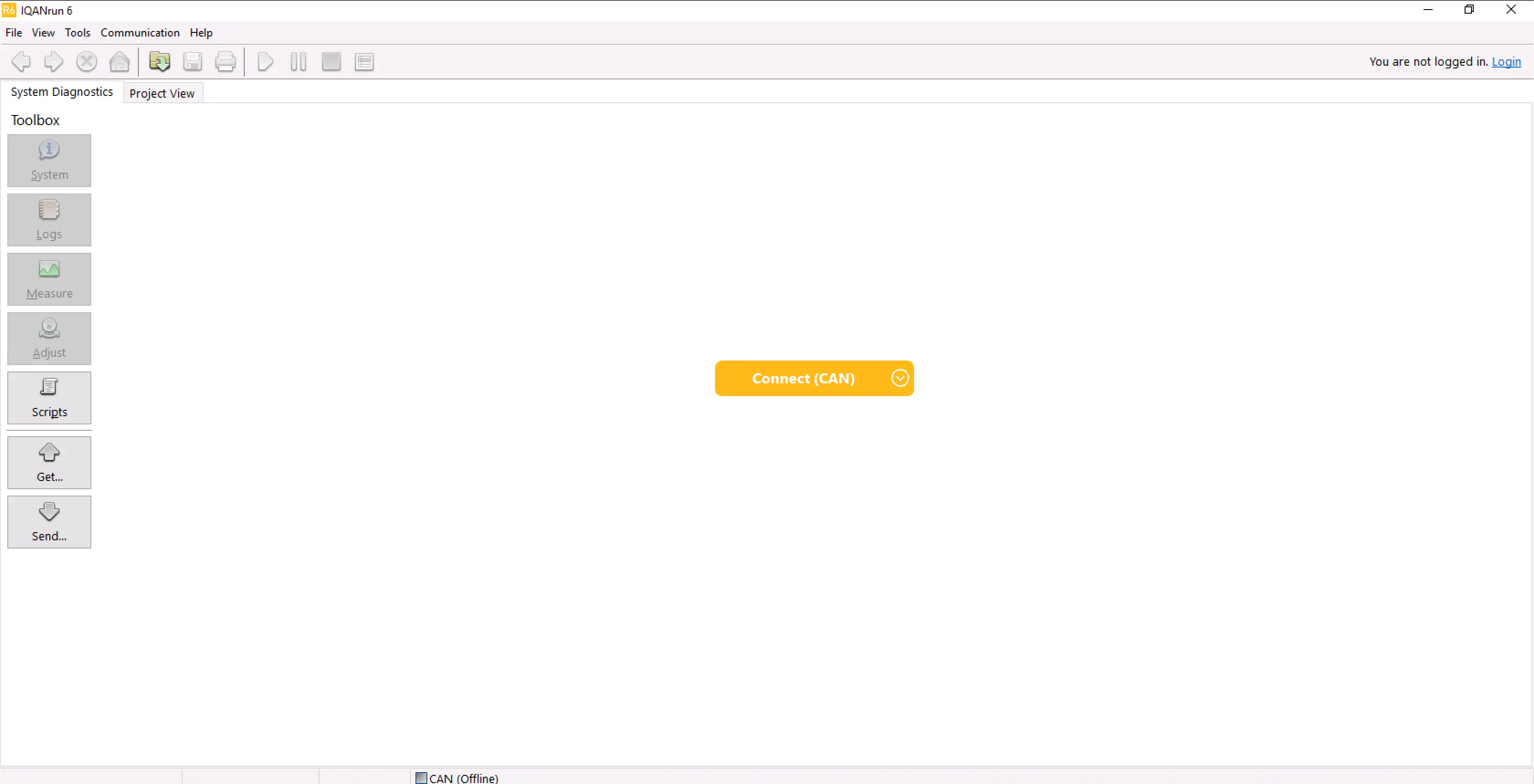Image resolution: width=1534 pixels, height=784 pixels.
Task: Open the Tools menu
Action: pos(78,33)
